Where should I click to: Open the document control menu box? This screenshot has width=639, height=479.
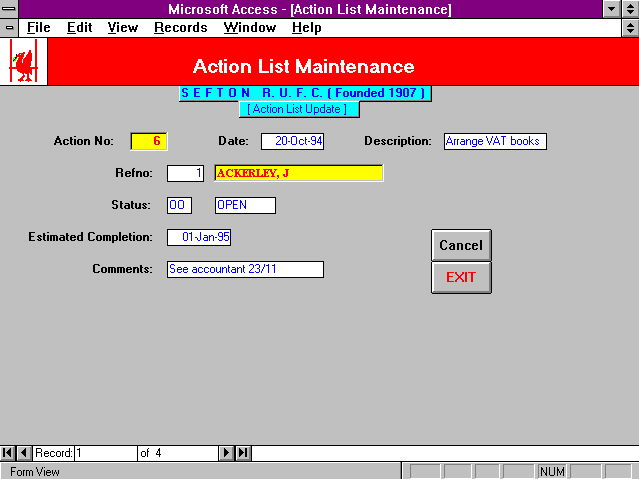tap(9, 28)
